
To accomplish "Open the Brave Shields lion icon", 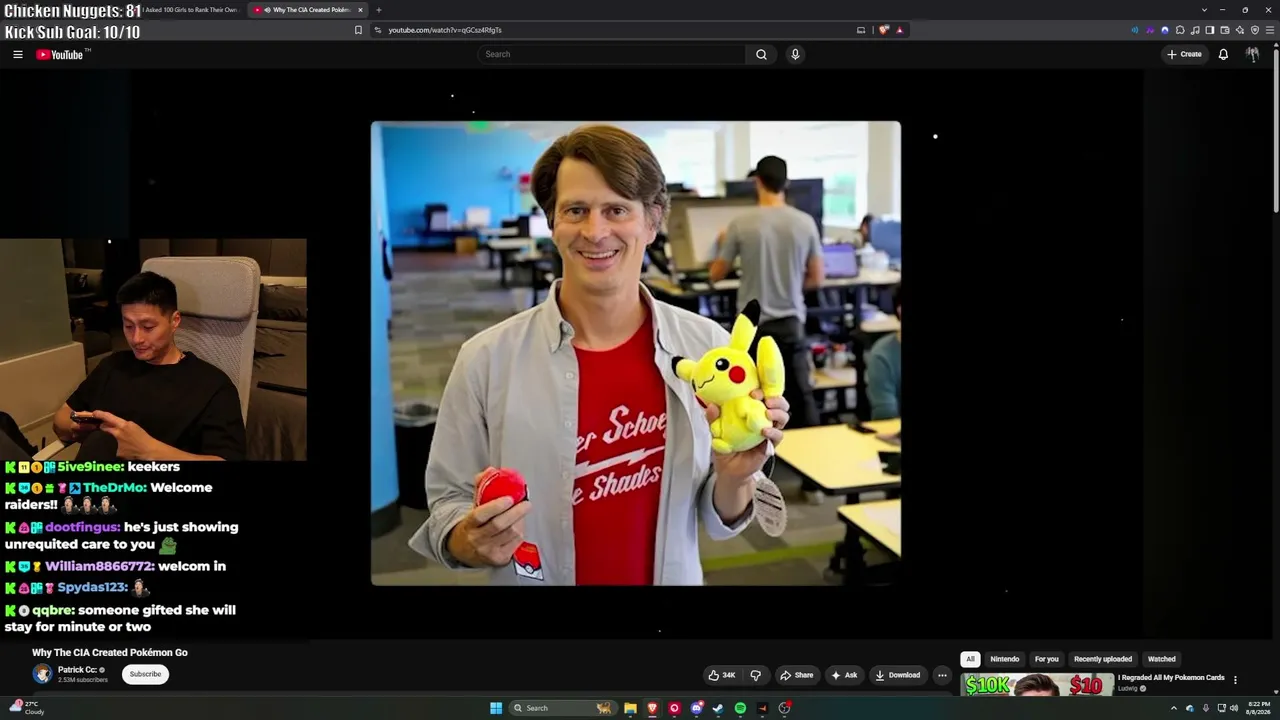I will click(x=884, y=30).
